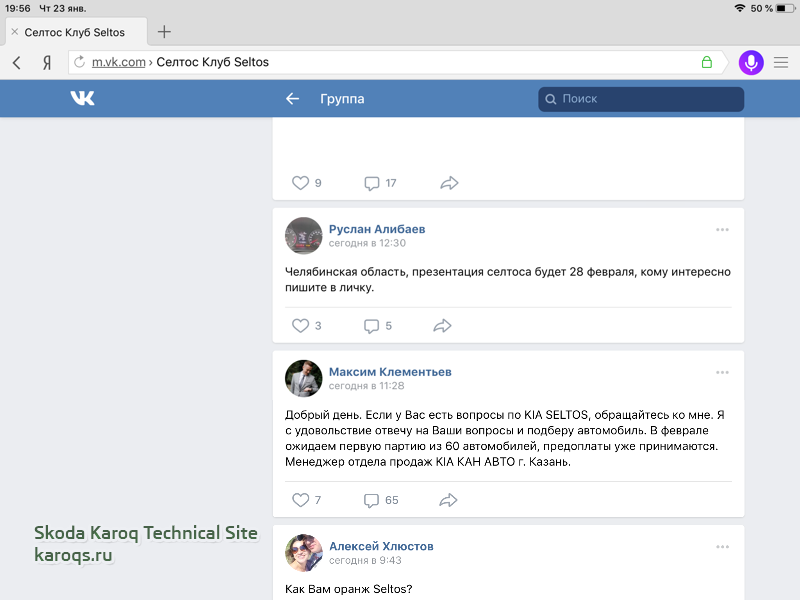Screen dimensions: 800x600
Task: Open the browser hamburger menu
Action: (x=781, y=62)
